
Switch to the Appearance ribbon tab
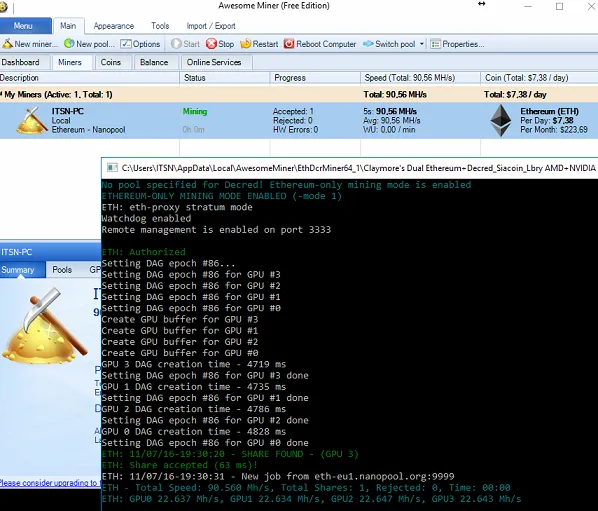(x=114, y=26)
